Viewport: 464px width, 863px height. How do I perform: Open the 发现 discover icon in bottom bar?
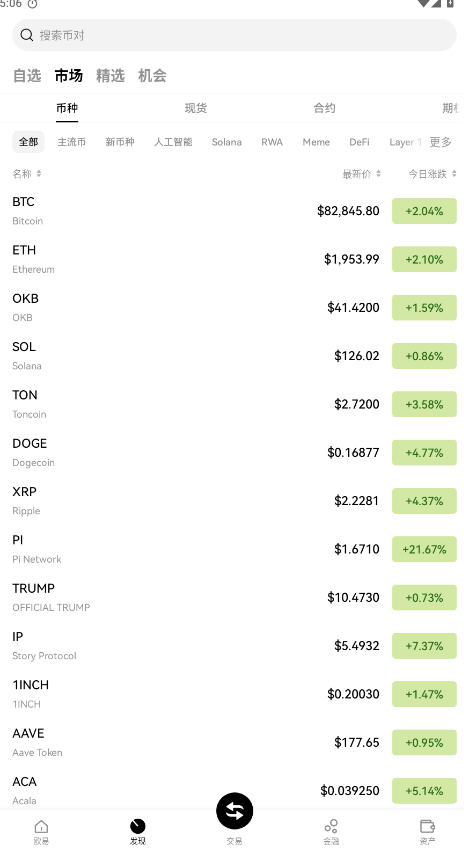click(x=138, y=826)
